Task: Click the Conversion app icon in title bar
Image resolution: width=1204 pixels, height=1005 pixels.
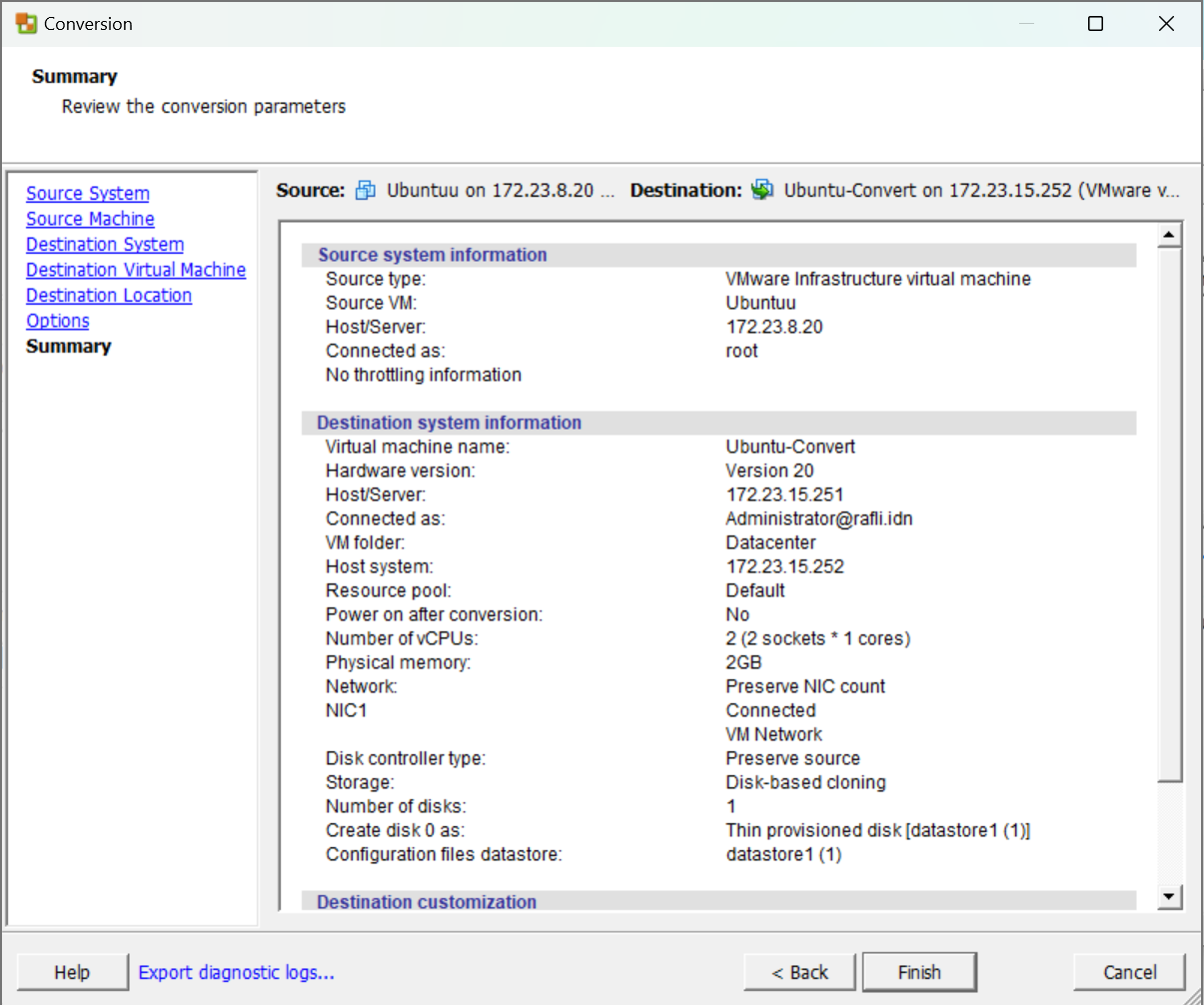Action: coord(26,23)
